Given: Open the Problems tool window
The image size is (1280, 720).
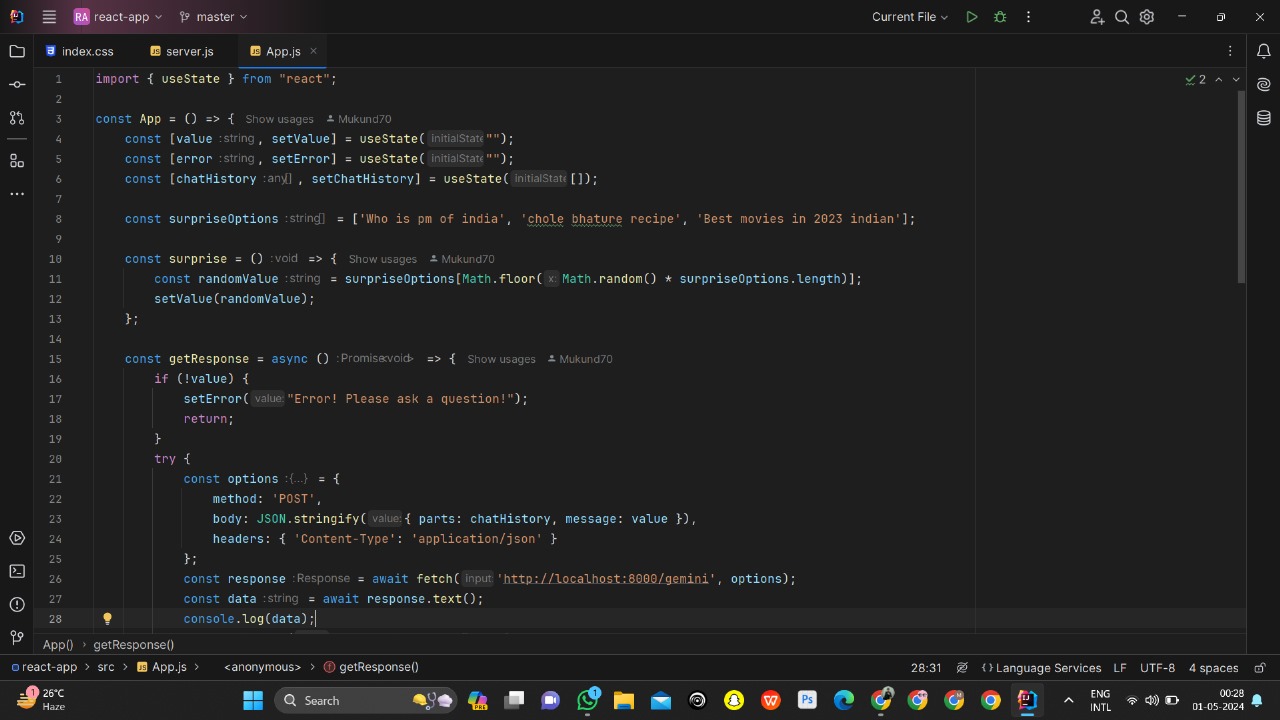Looking at the screenshot, I should click(x=17, y=604).
